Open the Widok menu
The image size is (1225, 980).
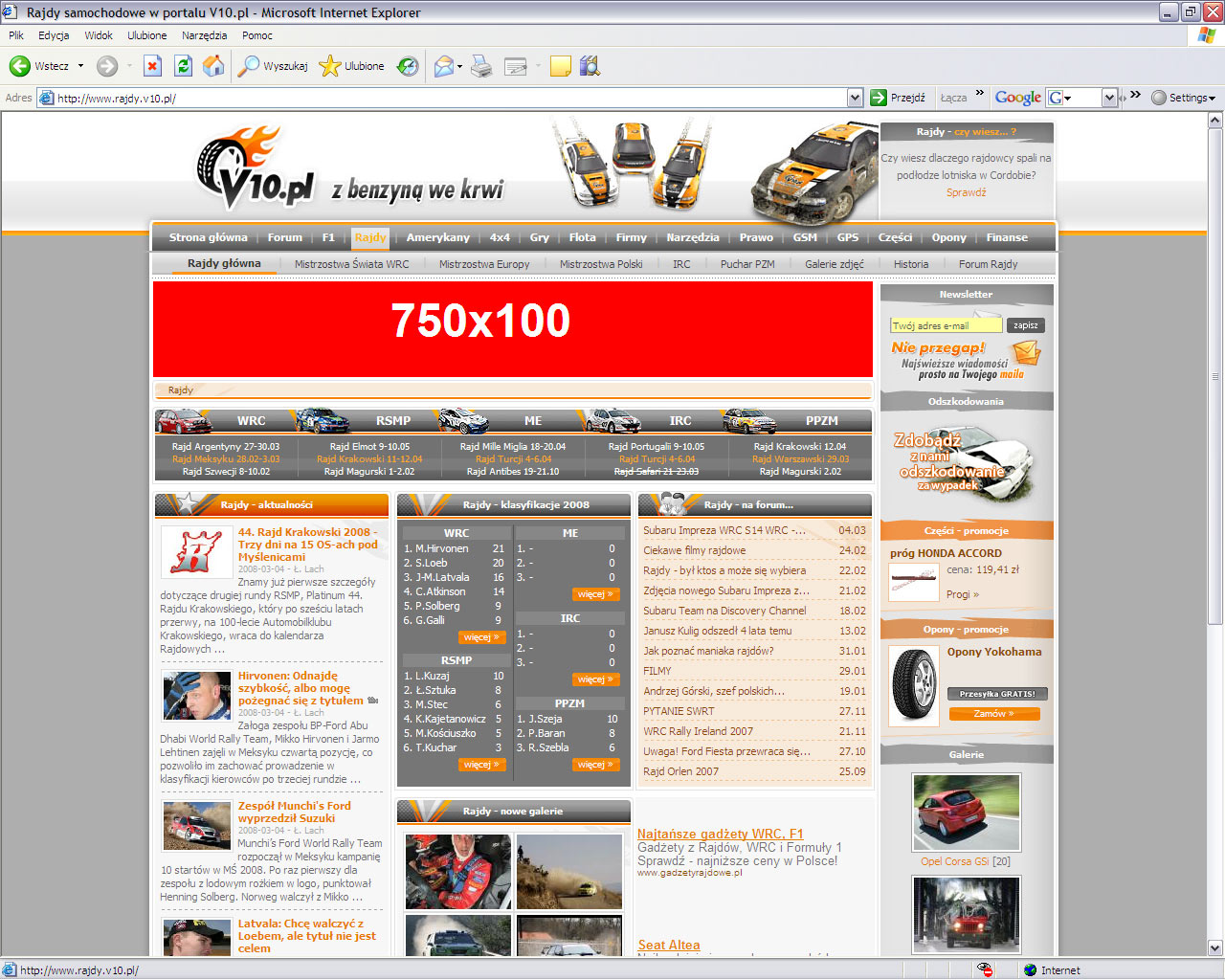(x=99, y=35)
